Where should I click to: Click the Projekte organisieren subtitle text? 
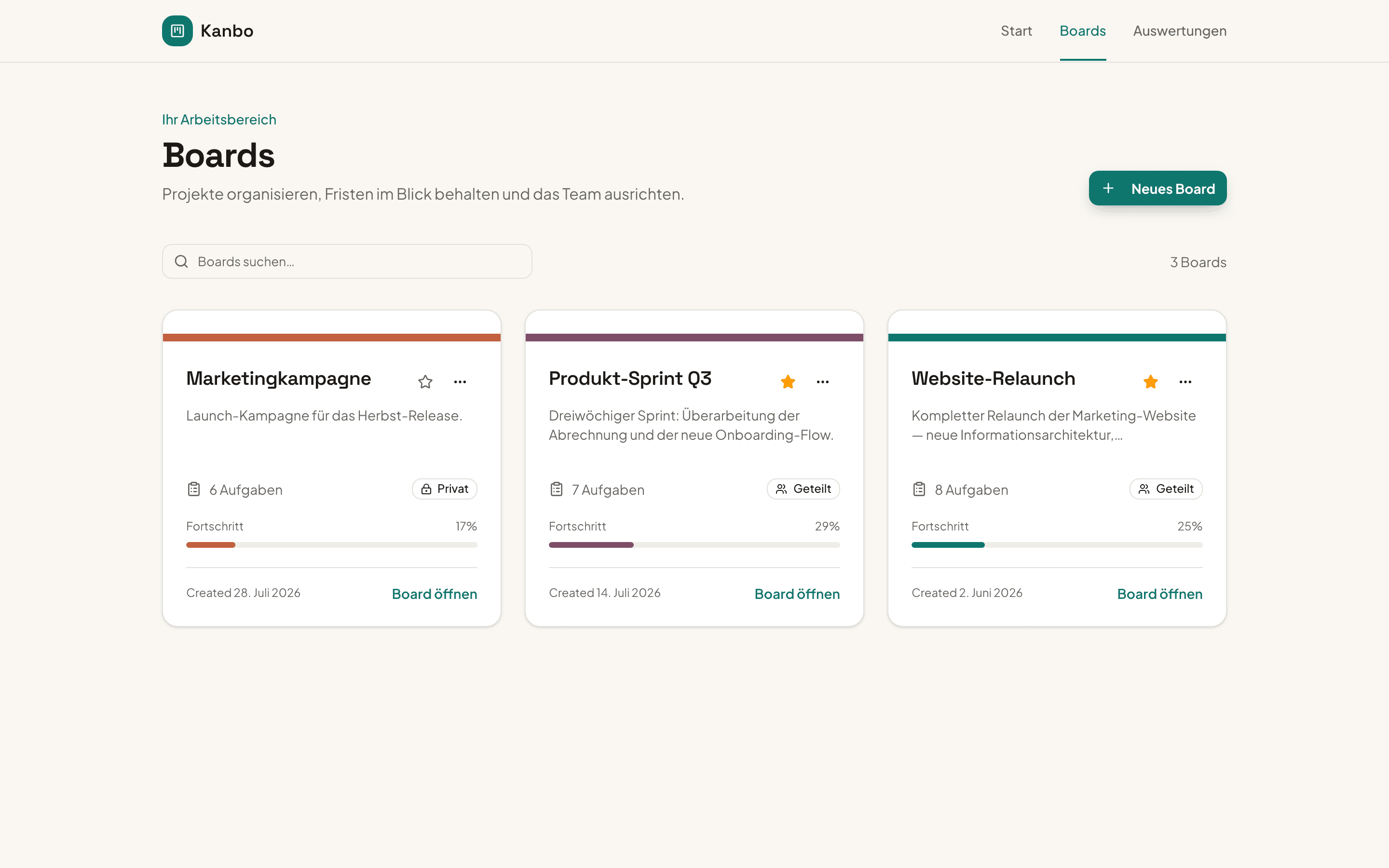point(423,194)
